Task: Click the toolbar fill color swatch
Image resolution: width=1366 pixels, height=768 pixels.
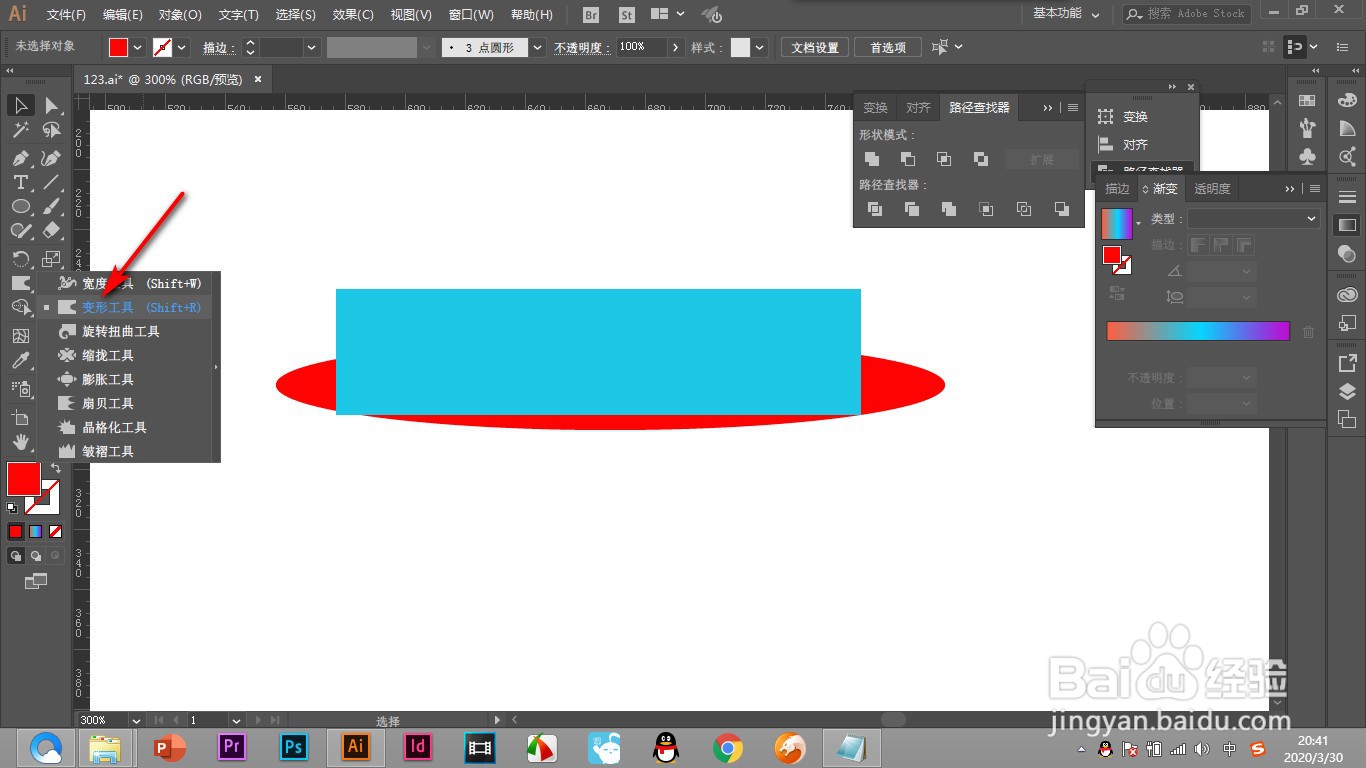Action: click(x=23, y=478)
